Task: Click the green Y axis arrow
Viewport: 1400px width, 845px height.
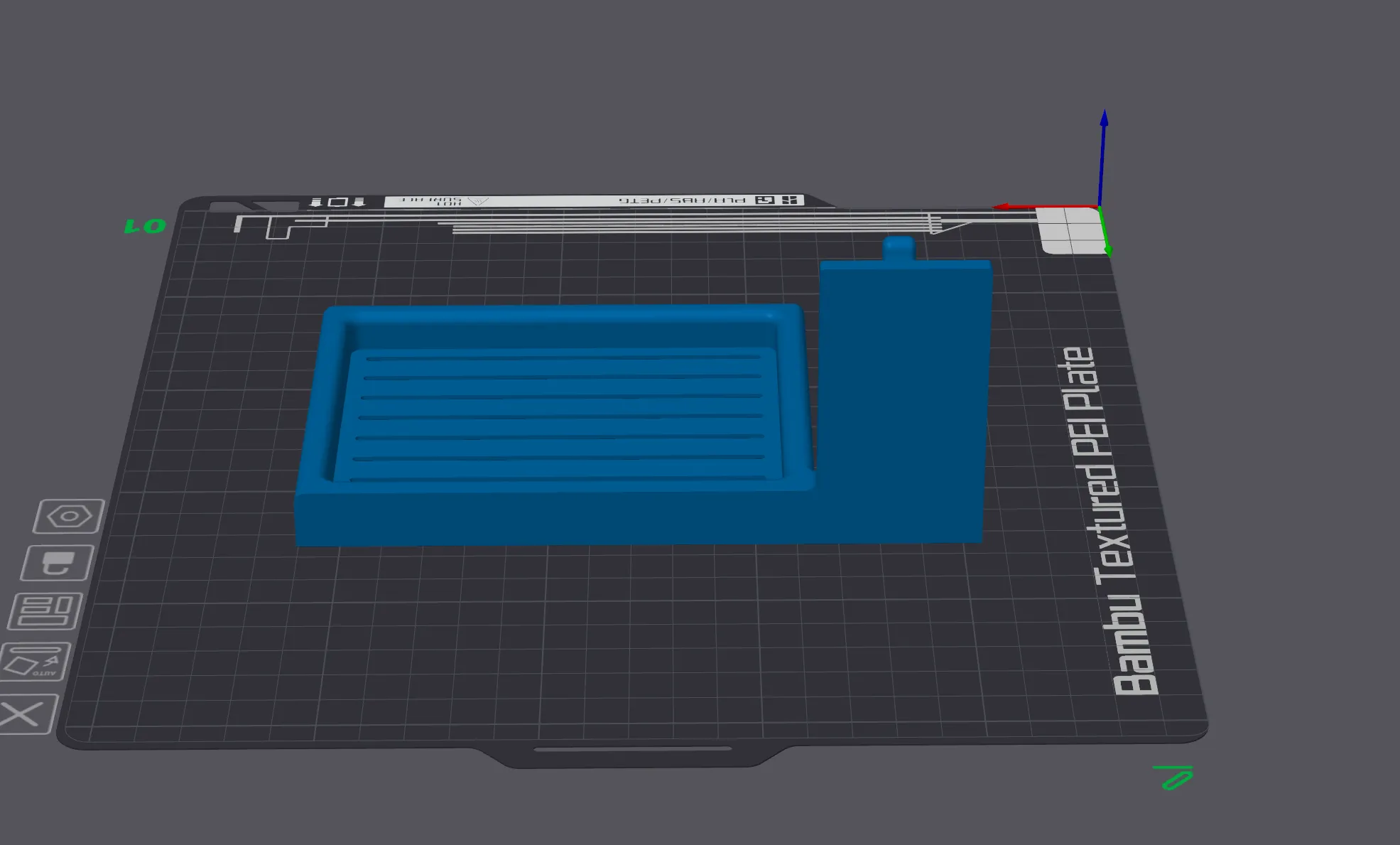Action: [x=1105, y=235]
